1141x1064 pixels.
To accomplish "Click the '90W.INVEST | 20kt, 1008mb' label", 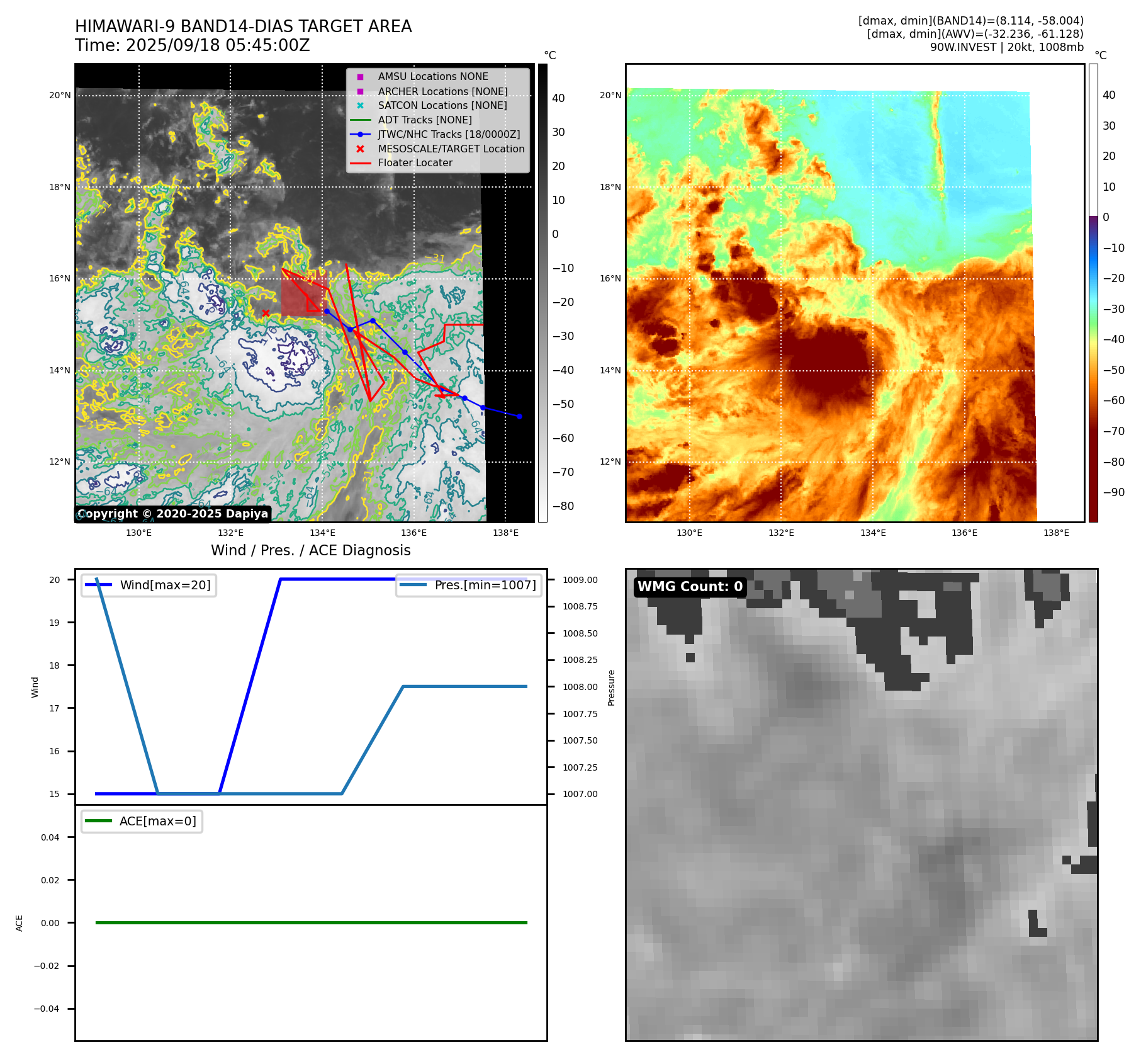I will tap(1007, 47).
